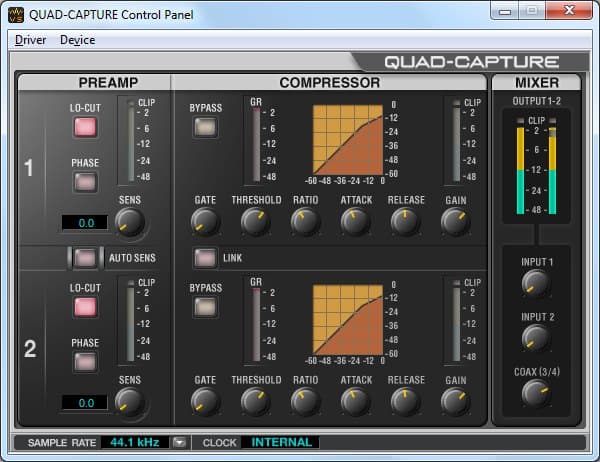The image size is (600, 462).
Task: Click channel 2 compressor GAIN knob
Action: (x=455, y=402)
